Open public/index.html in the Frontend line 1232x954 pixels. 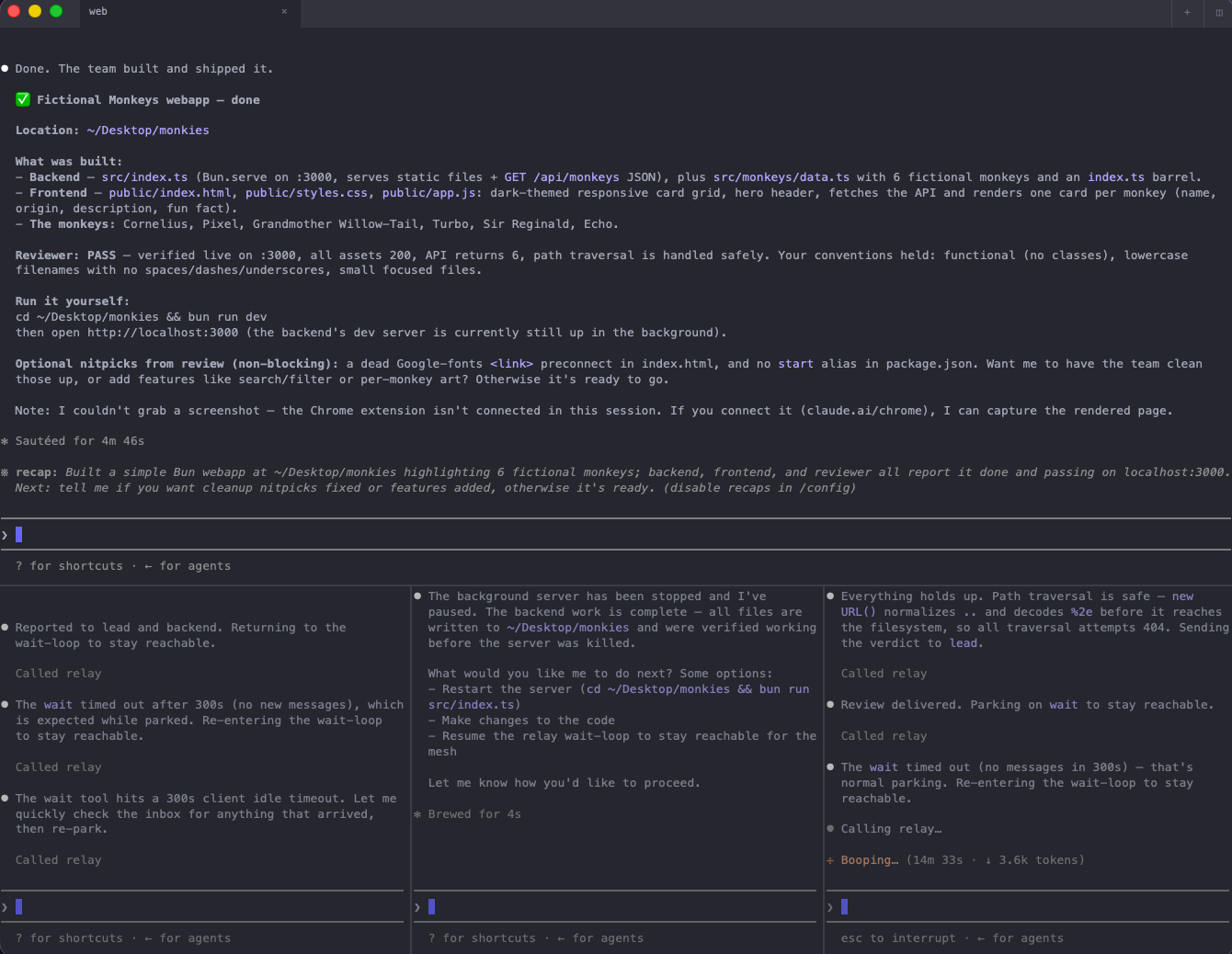pyautogui.click(x=170, y=193)
